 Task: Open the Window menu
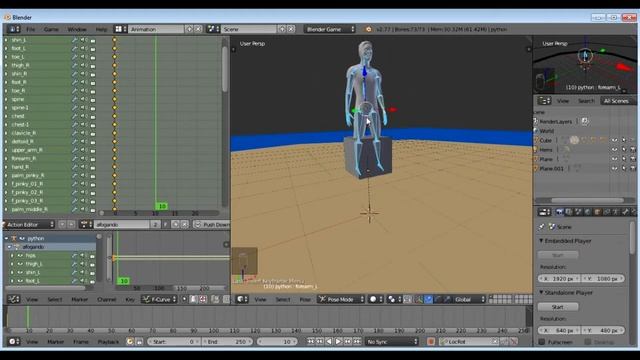(x=77, y=29)
